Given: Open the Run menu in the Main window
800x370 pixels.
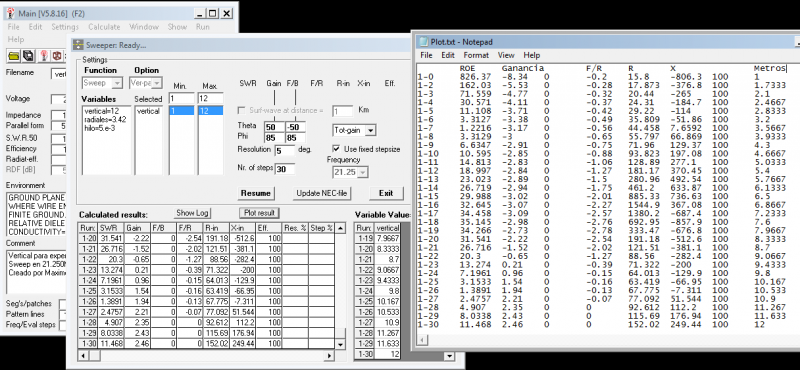Looking at the screenshot, I should (x=203, y=27).
